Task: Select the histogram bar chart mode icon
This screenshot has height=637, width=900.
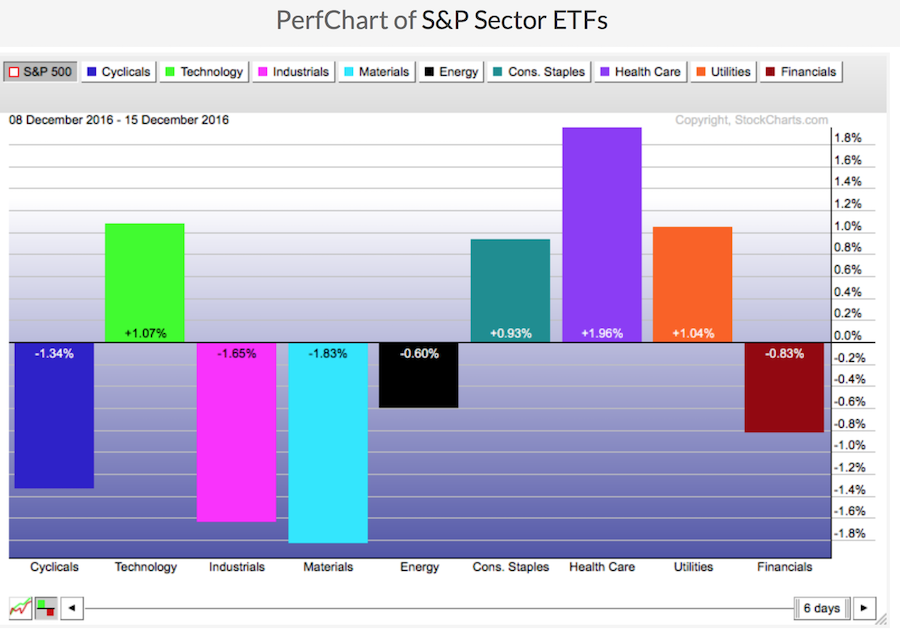Action: [46, 608]
